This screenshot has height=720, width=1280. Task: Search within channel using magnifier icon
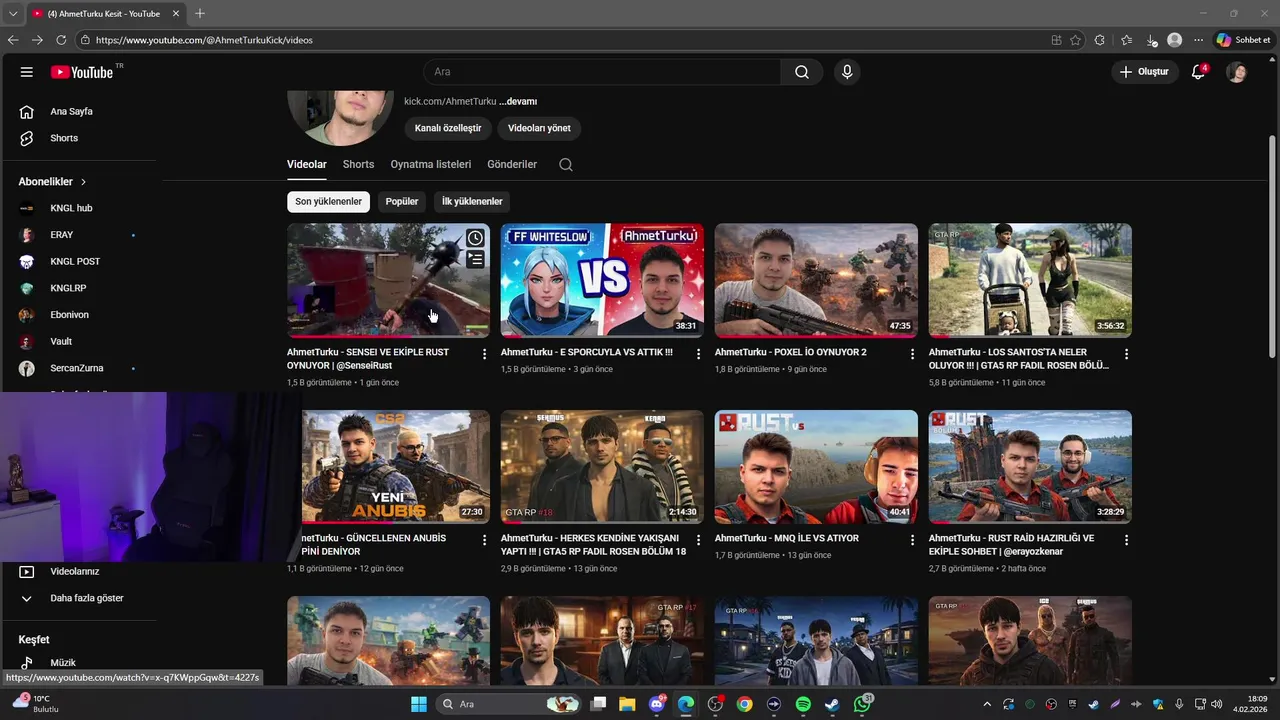(566, 165)
